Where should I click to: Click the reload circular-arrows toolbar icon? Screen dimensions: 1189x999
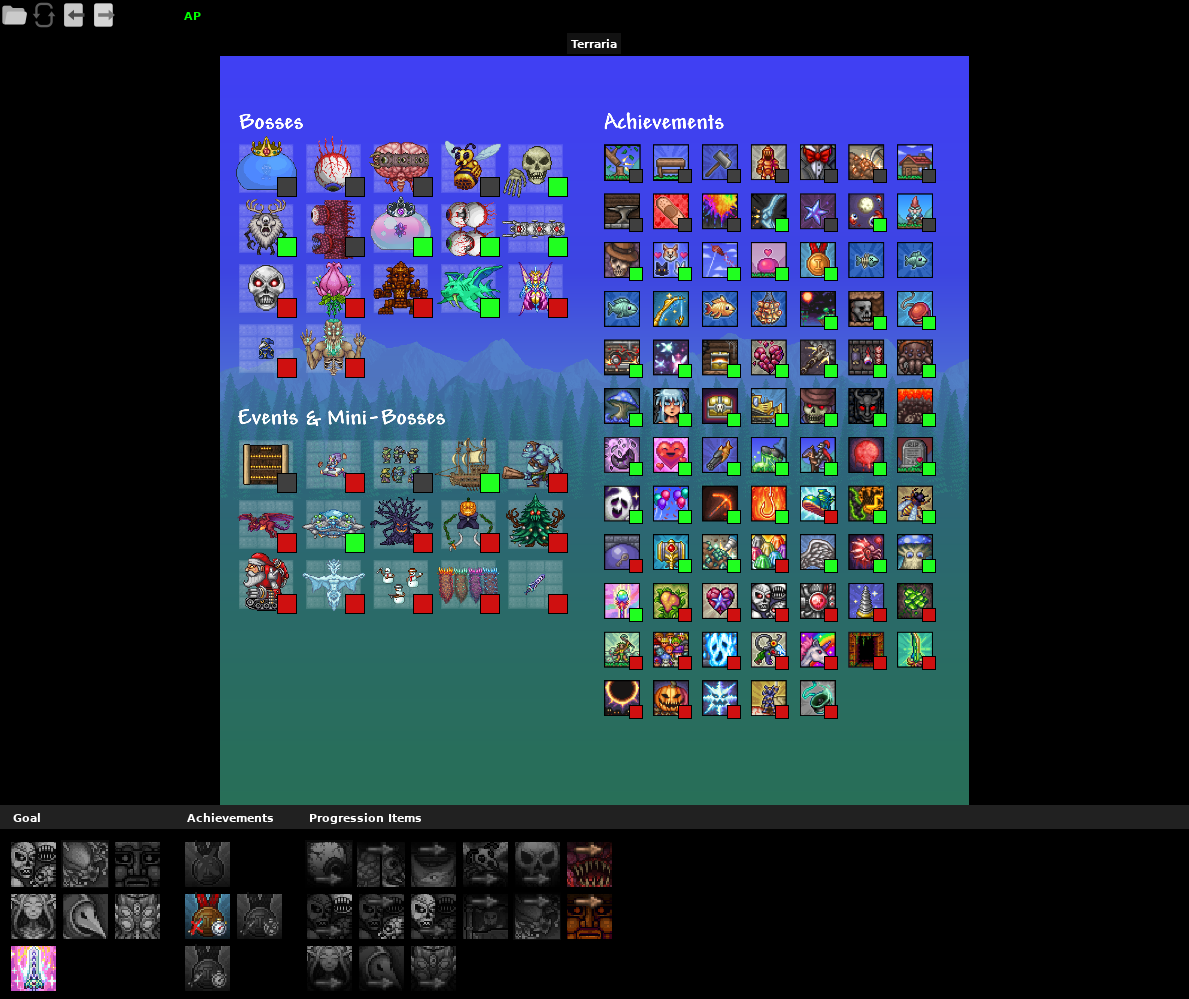(x=44, y=15)
